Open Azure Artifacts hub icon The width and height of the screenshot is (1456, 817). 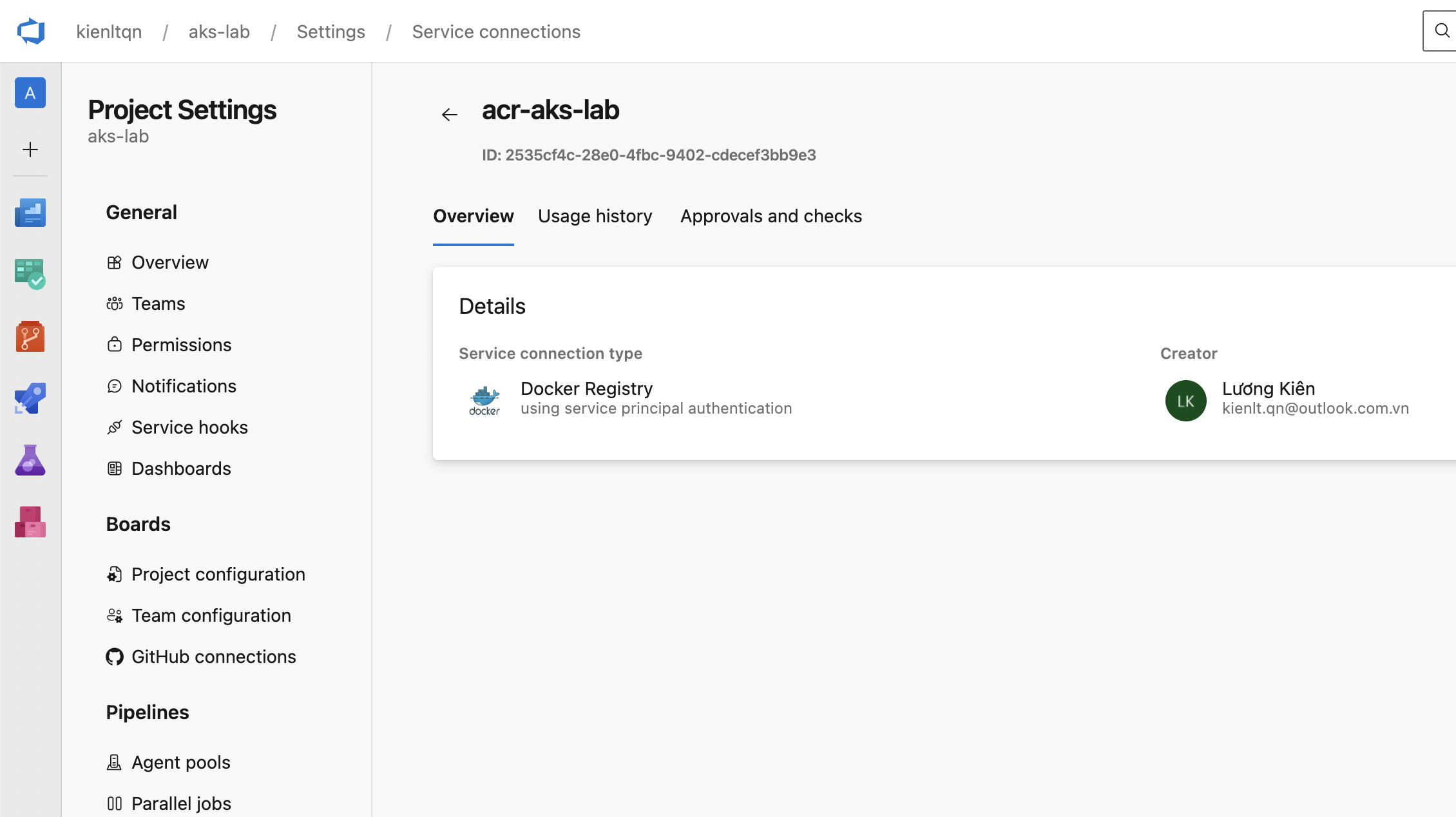tap(30, 522)
